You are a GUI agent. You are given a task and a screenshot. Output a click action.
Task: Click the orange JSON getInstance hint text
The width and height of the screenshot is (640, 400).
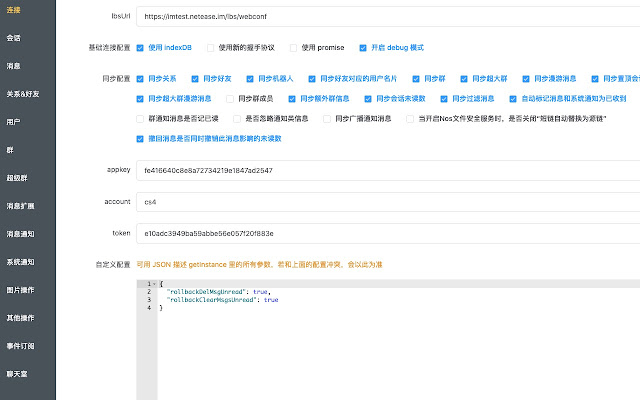(259, 264)
